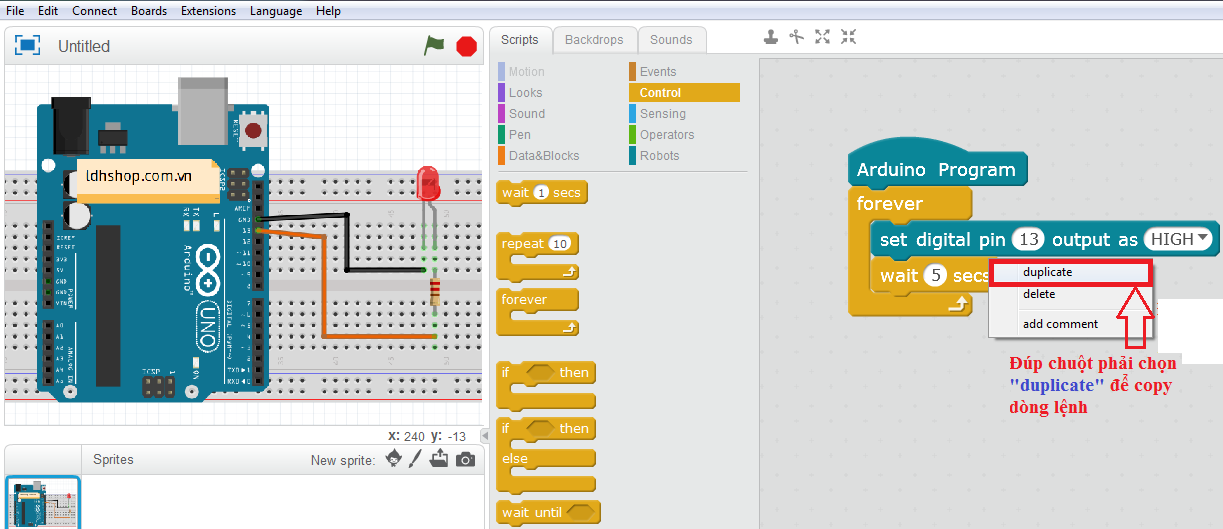Select the scissors delete tool
Viewport: 1223px width, 529px height.
click(797, 37)
